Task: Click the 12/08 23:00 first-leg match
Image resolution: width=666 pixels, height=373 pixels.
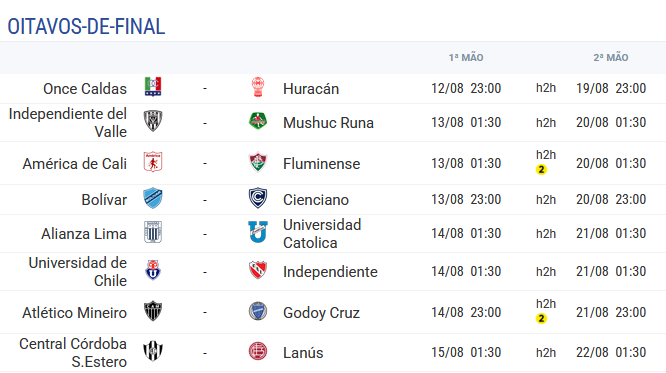Action: (x=466, y=88)
